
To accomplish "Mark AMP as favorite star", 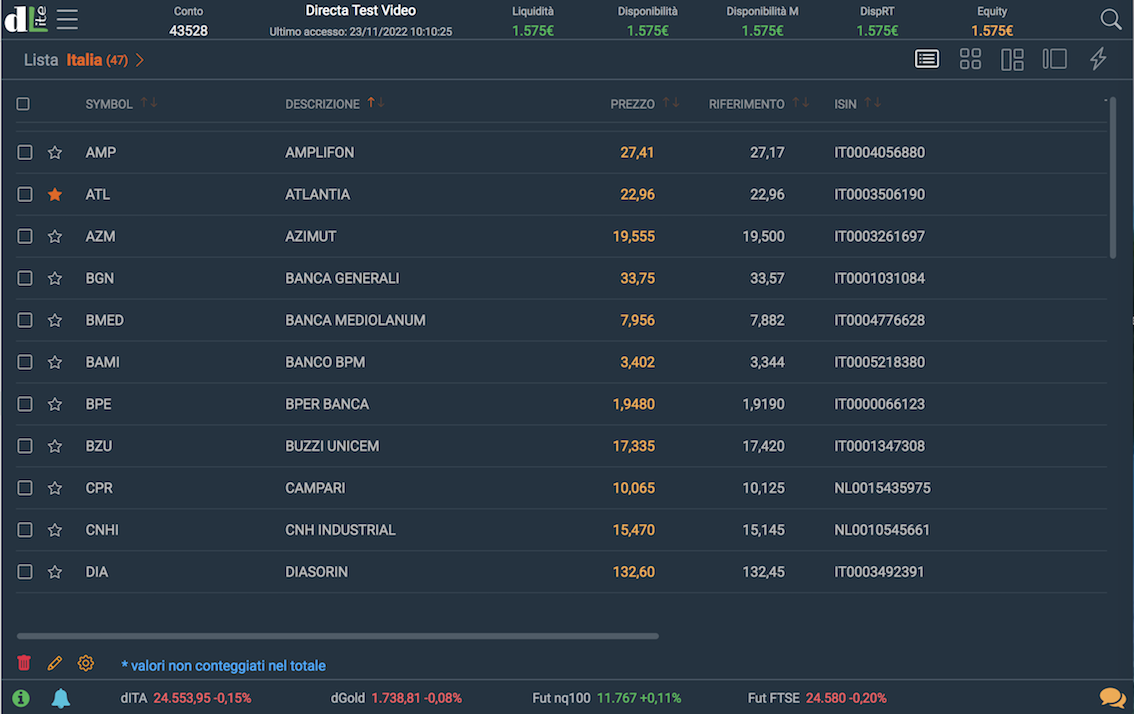I will coord(55,153).
